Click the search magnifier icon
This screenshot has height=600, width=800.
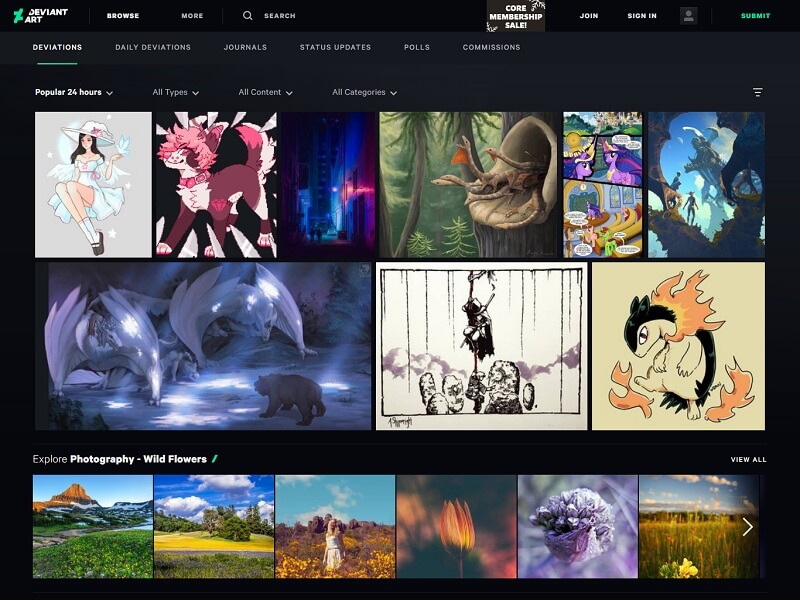(x=247, y=15)
